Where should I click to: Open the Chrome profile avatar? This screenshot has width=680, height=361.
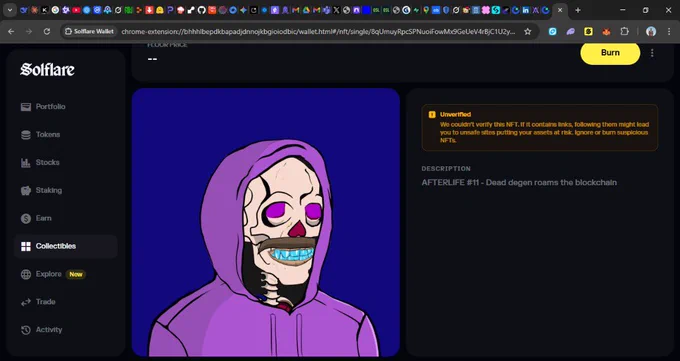pos(651,32)
